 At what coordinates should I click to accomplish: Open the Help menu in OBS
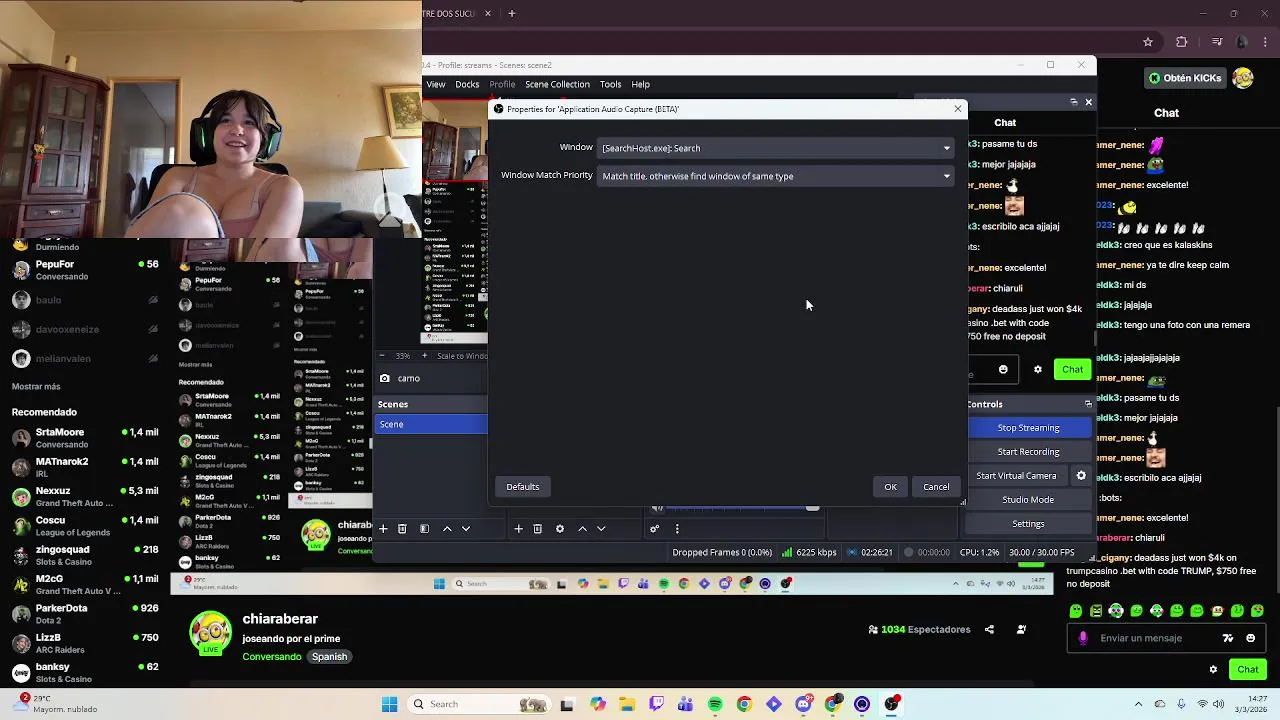[x=640, y=84]
